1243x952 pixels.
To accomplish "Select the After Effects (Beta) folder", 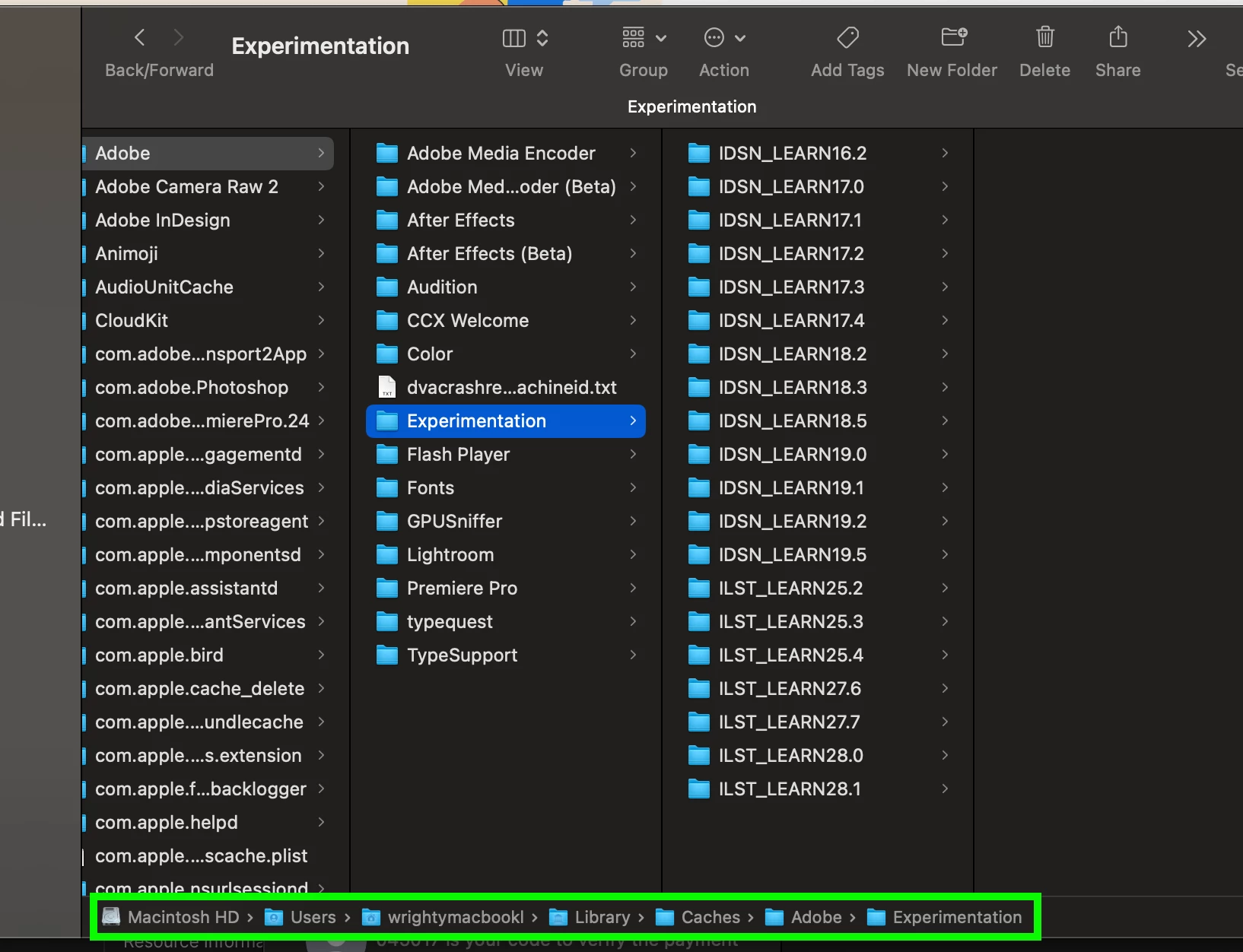I will click(x=506, y=254).
